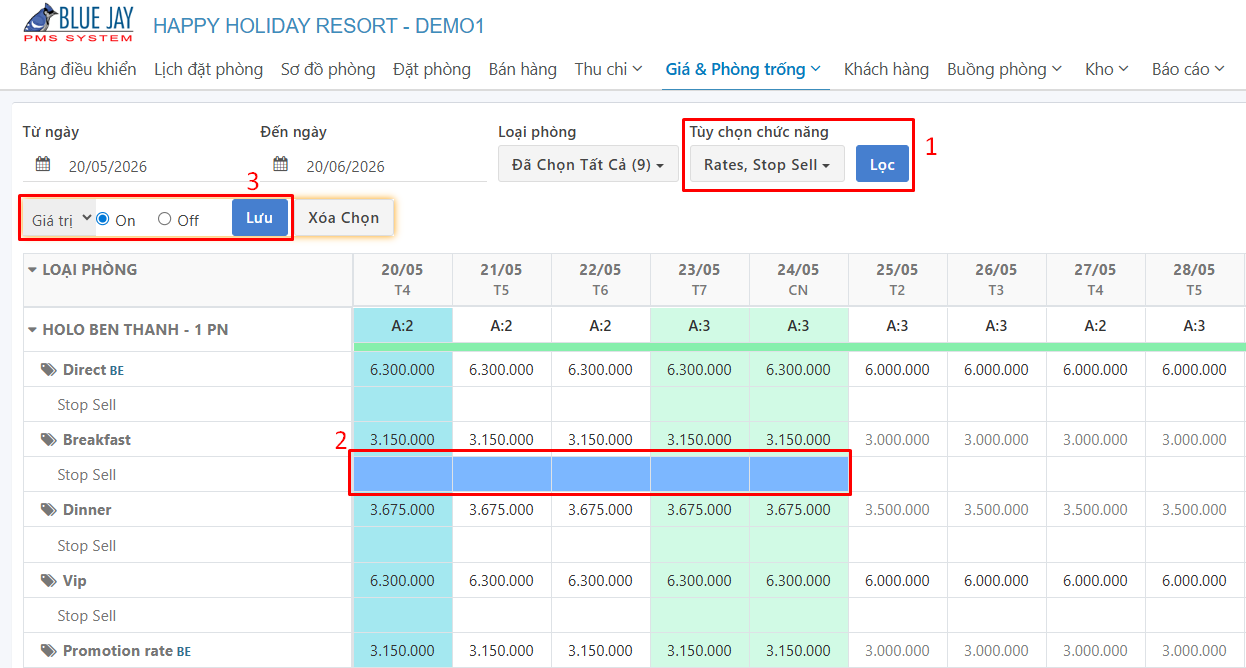Click tag icon next to Promotion rate
This screenshot has width=1246, height=668.
48,651
